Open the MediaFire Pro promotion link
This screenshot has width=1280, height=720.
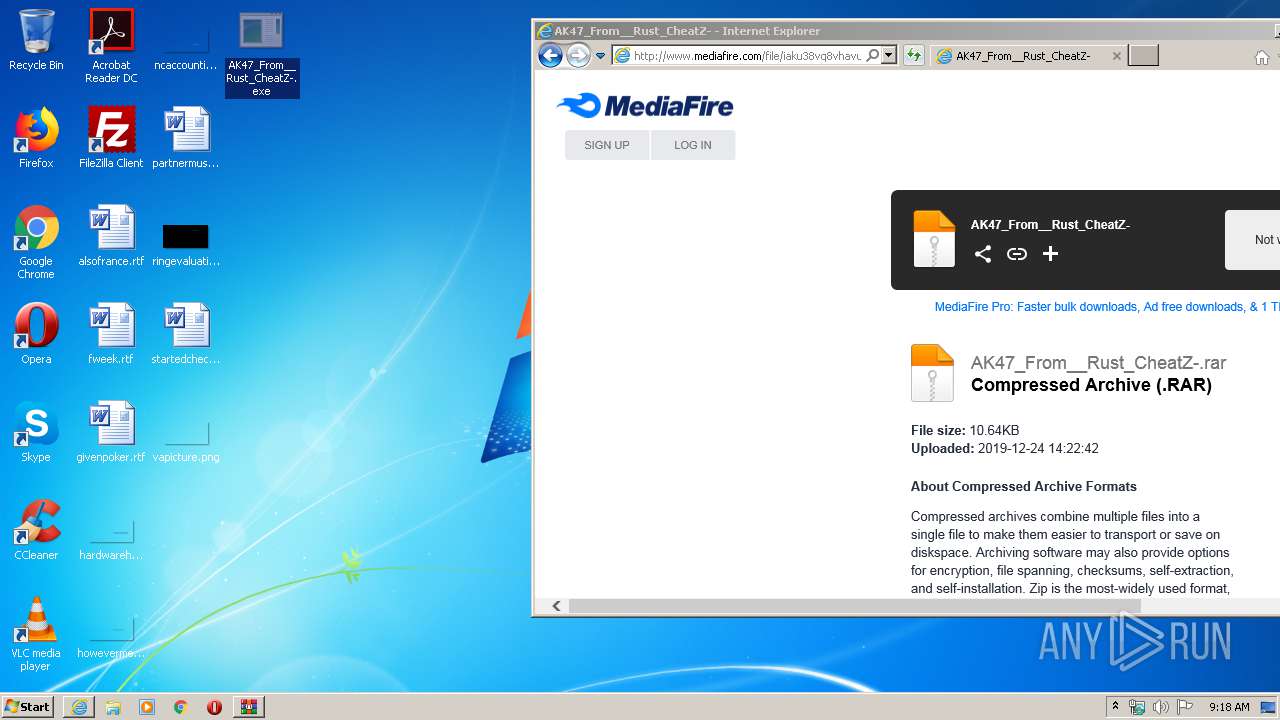[x=1106, y=307]
